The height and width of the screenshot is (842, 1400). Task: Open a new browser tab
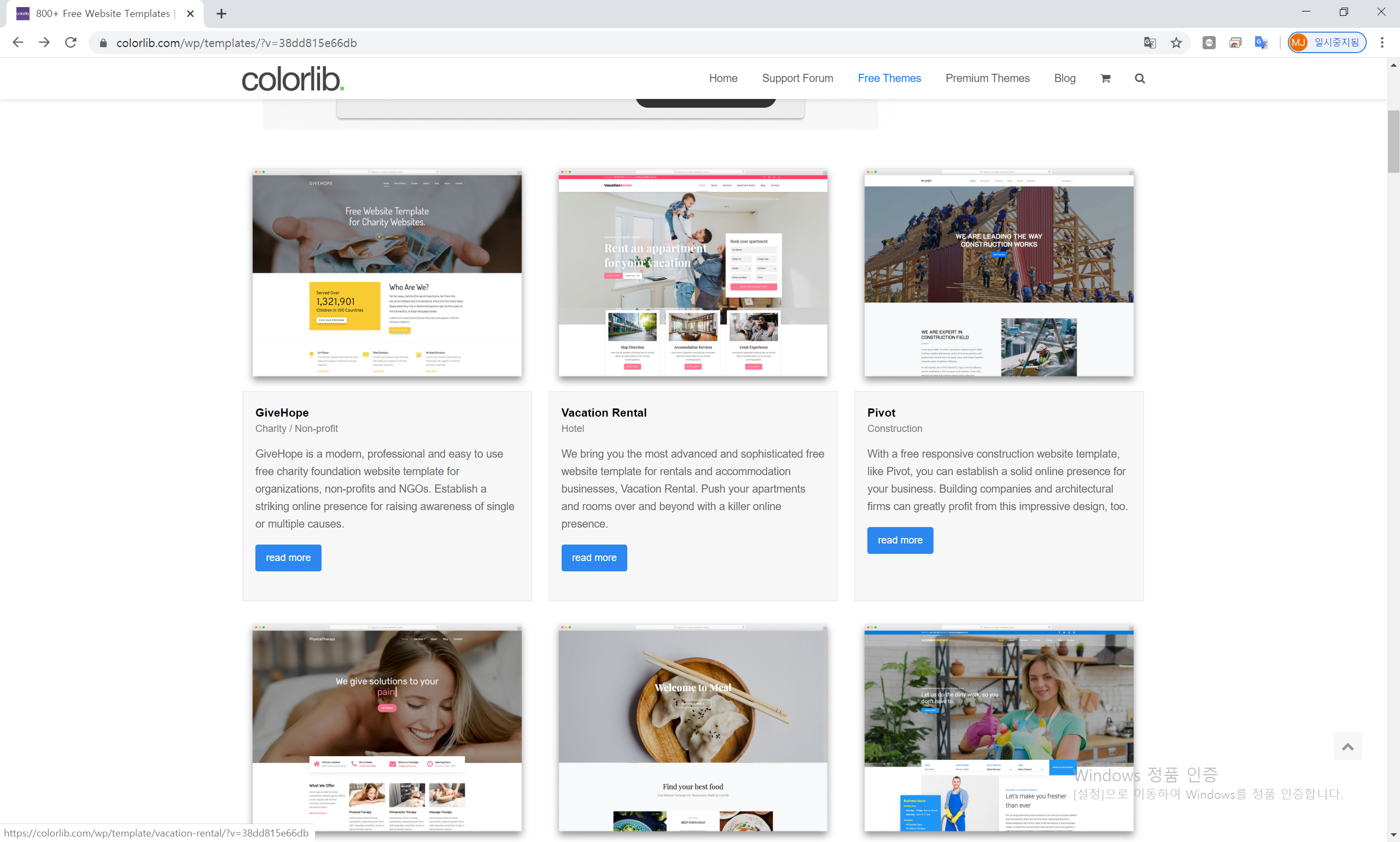[x=221, y=14]
